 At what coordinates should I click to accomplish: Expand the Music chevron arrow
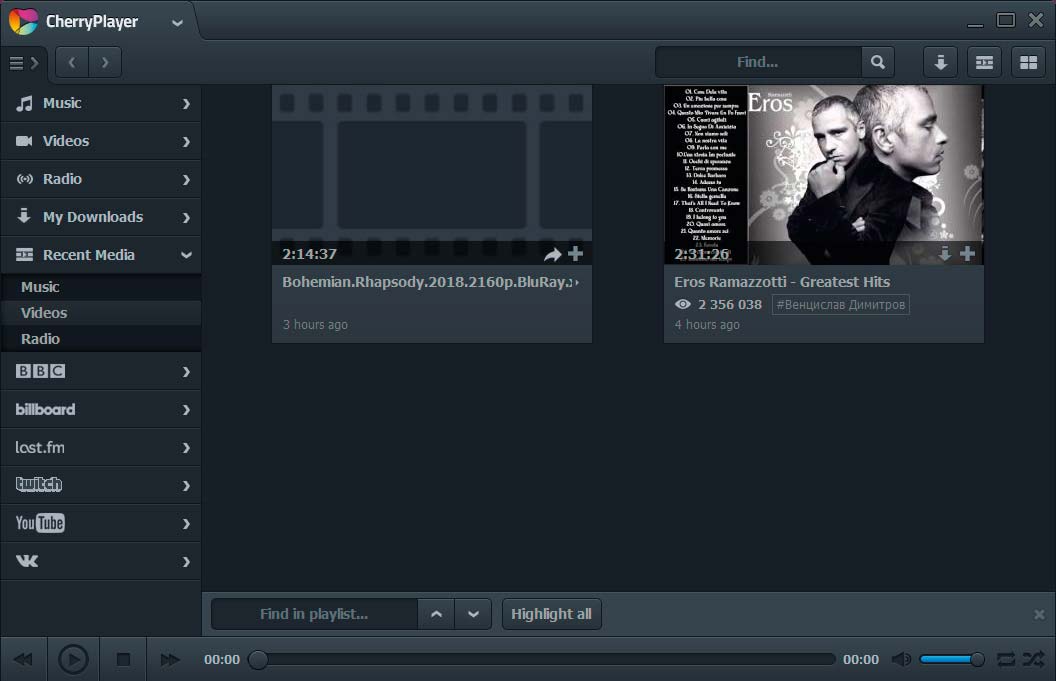pos(187,104)
